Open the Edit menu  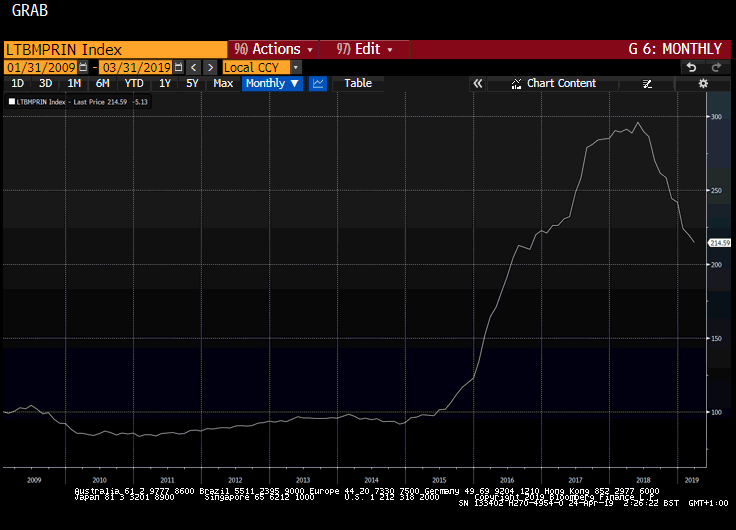pos(365,49)
